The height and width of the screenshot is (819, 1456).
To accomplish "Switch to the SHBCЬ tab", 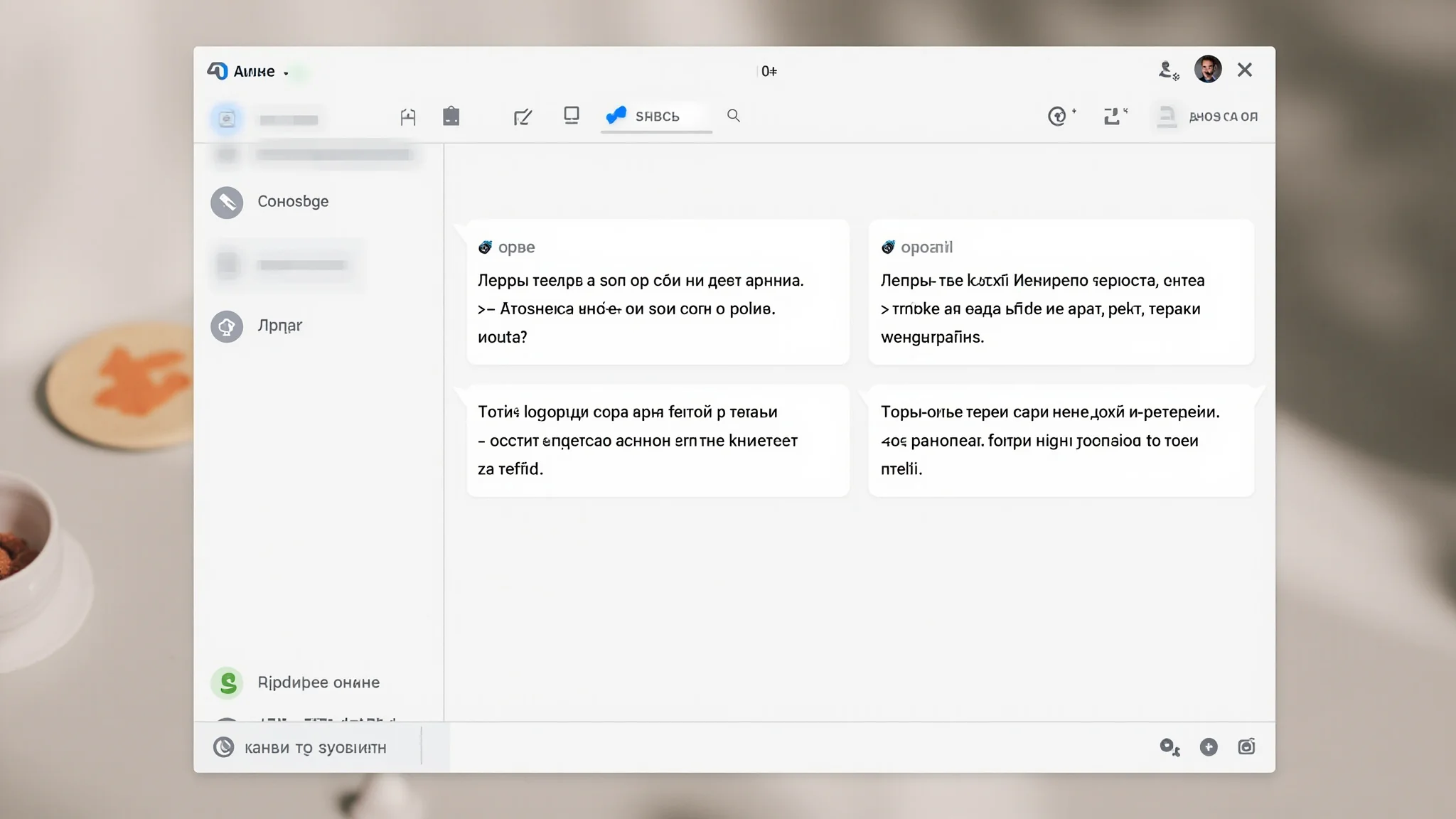I will click(x=656, y=116).
